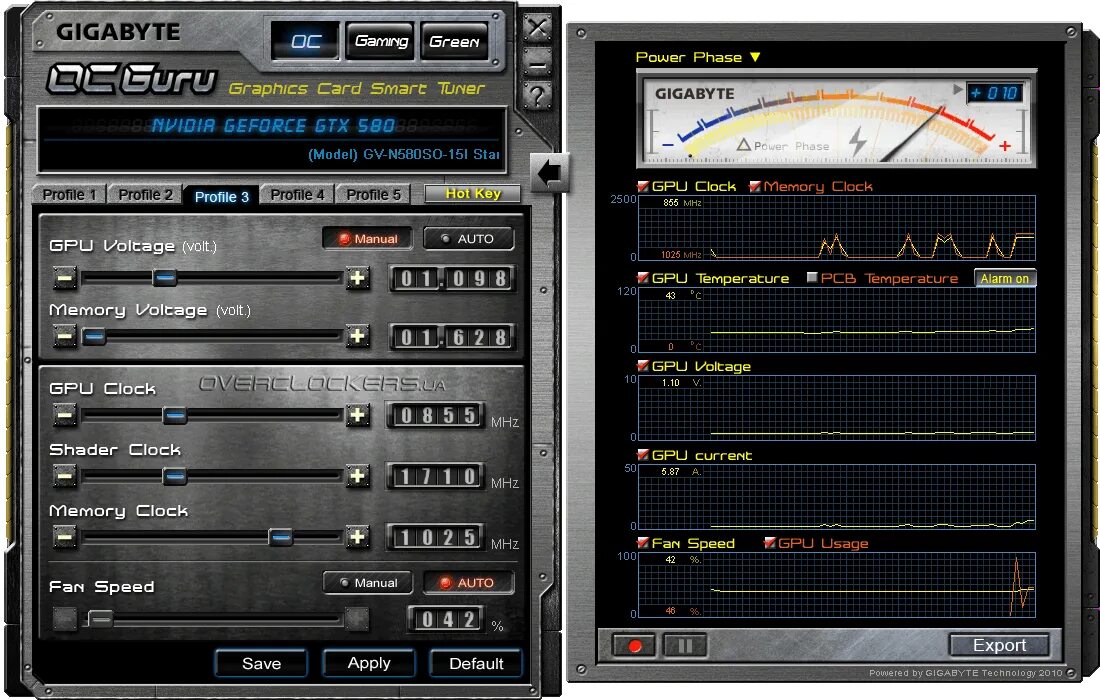This screenshot has height=700, width=1100.
Task: Open the Power Phase dropdown
Action: coord(697,57)
